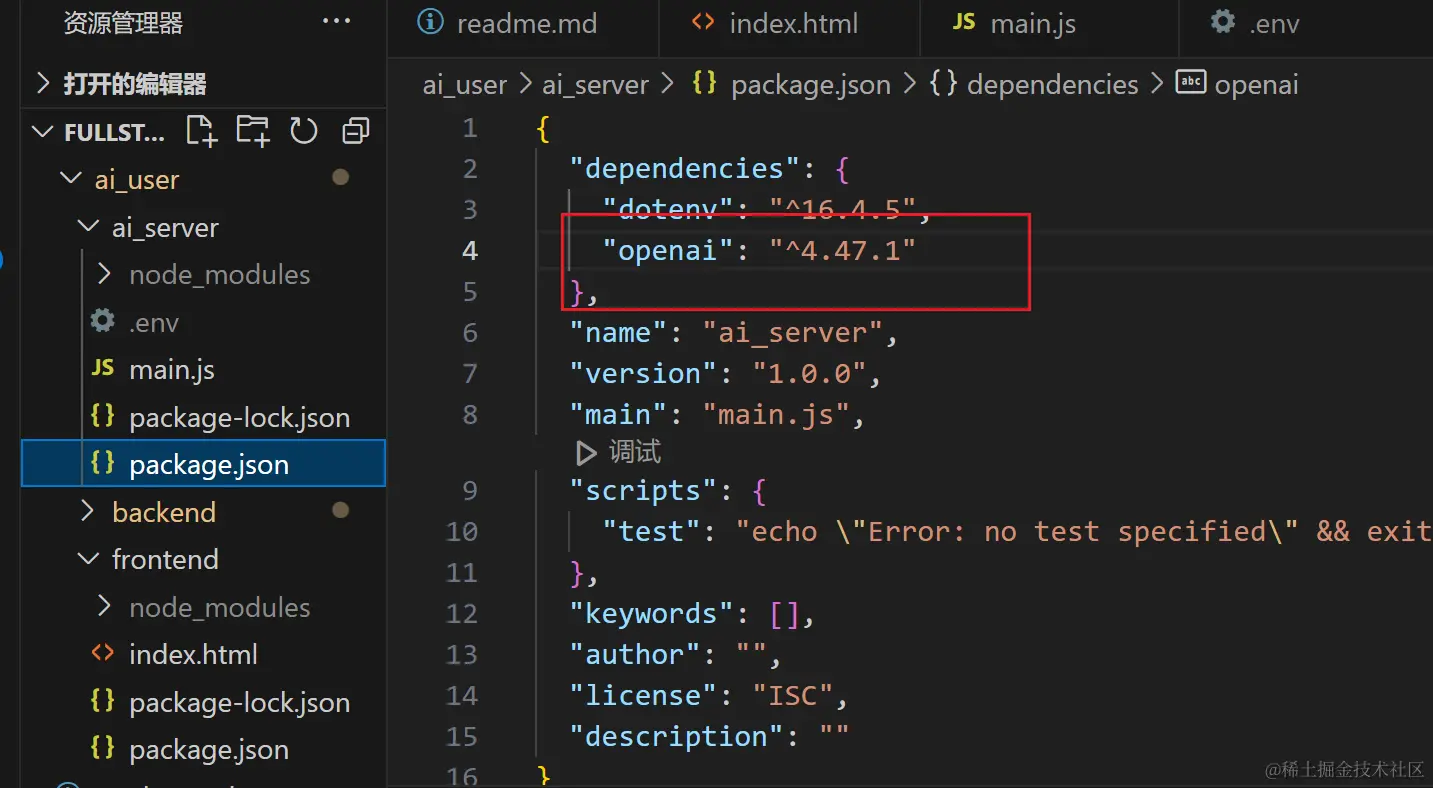The width and height of the screenshot is (1433, 788).
Task: Open index.html in frontend folder
Action: tap(204, 654)
